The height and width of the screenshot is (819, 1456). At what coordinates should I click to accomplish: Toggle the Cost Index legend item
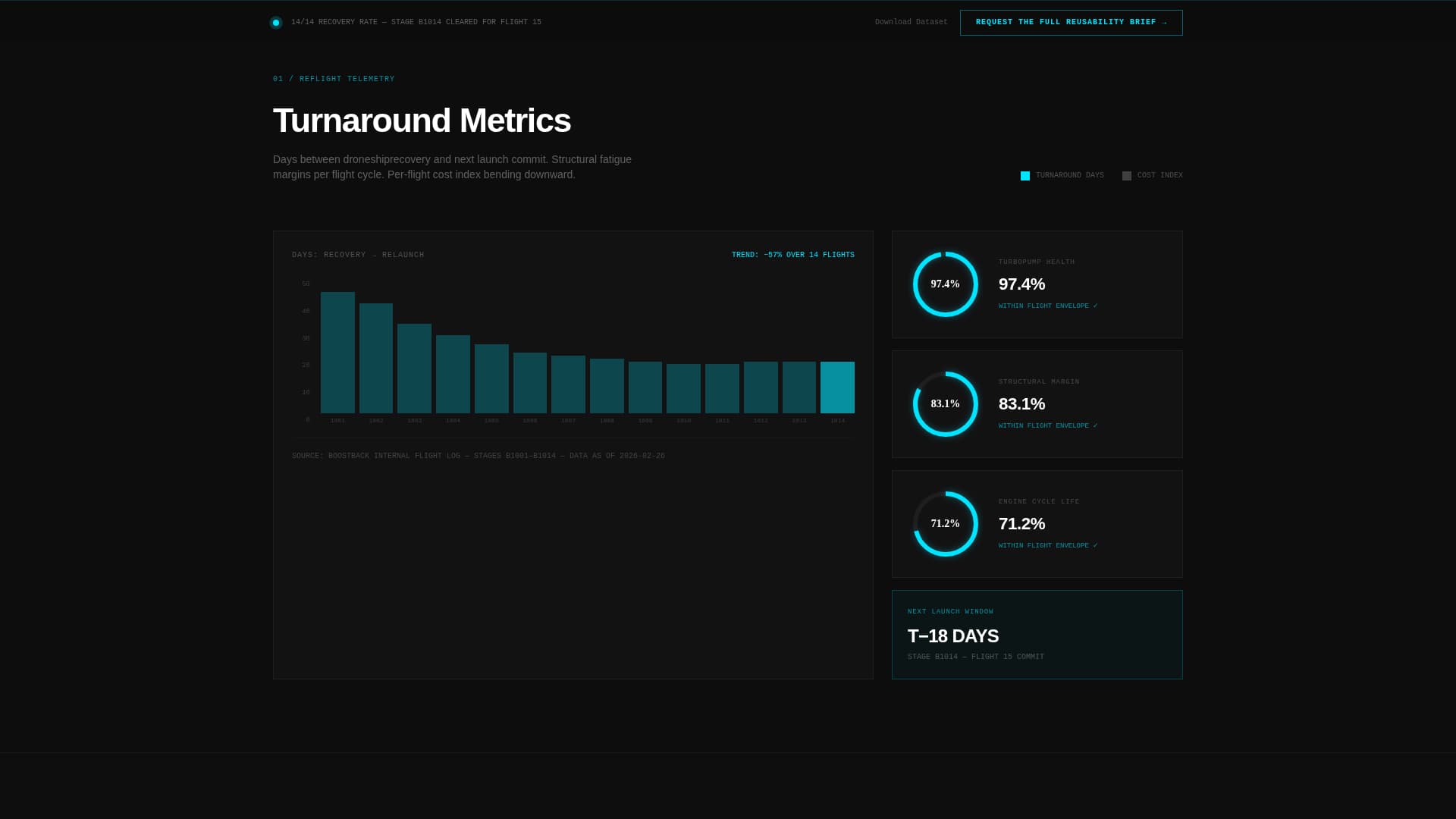click(1152, 176)
